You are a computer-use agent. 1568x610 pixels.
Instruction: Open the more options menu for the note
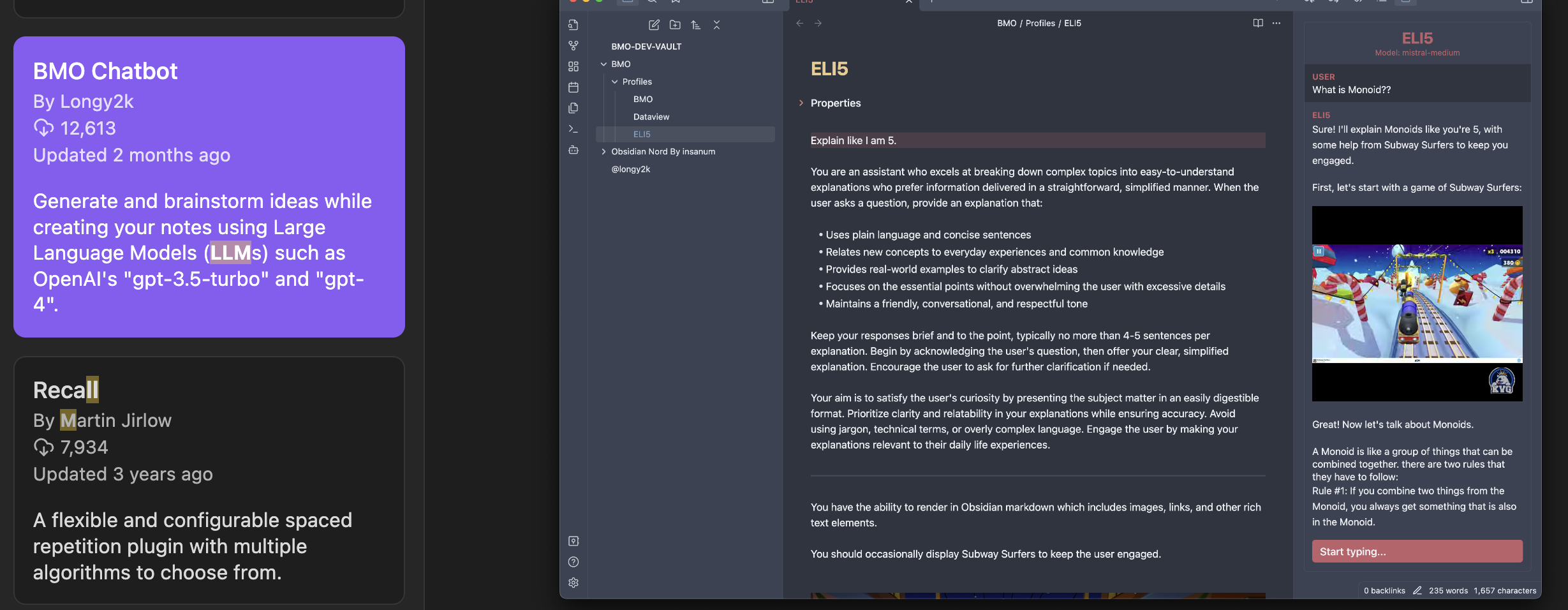click(1276, 23)
